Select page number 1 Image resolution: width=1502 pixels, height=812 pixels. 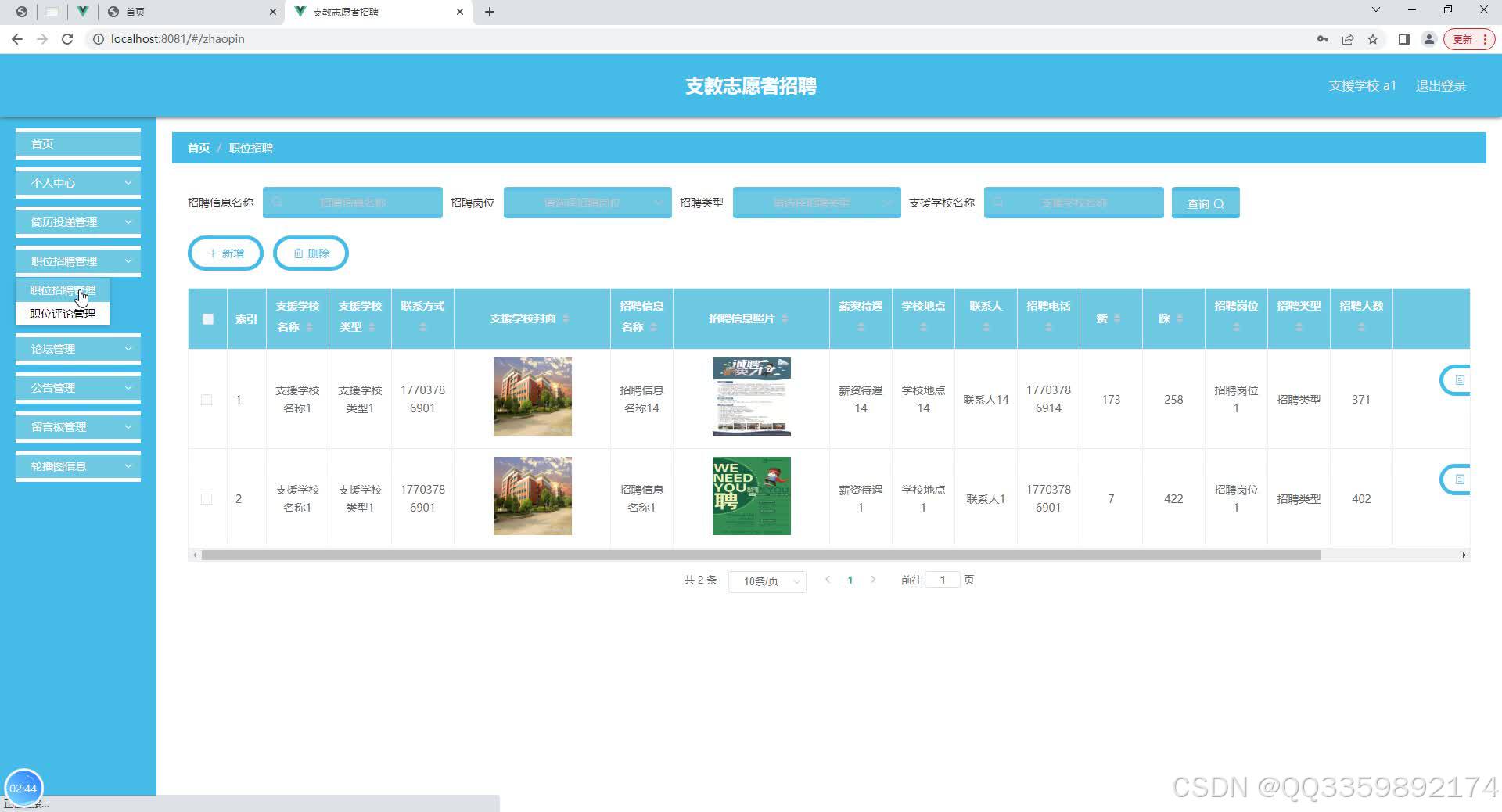pos(850,580)
